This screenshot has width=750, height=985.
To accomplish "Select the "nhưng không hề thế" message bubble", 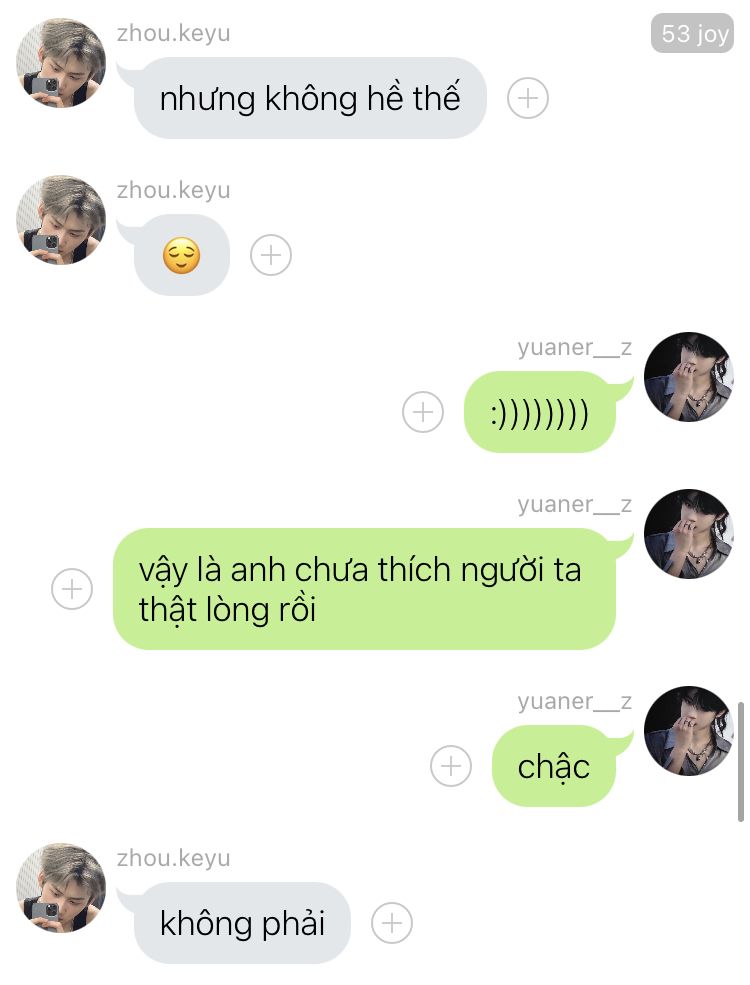I will point(310,98).
